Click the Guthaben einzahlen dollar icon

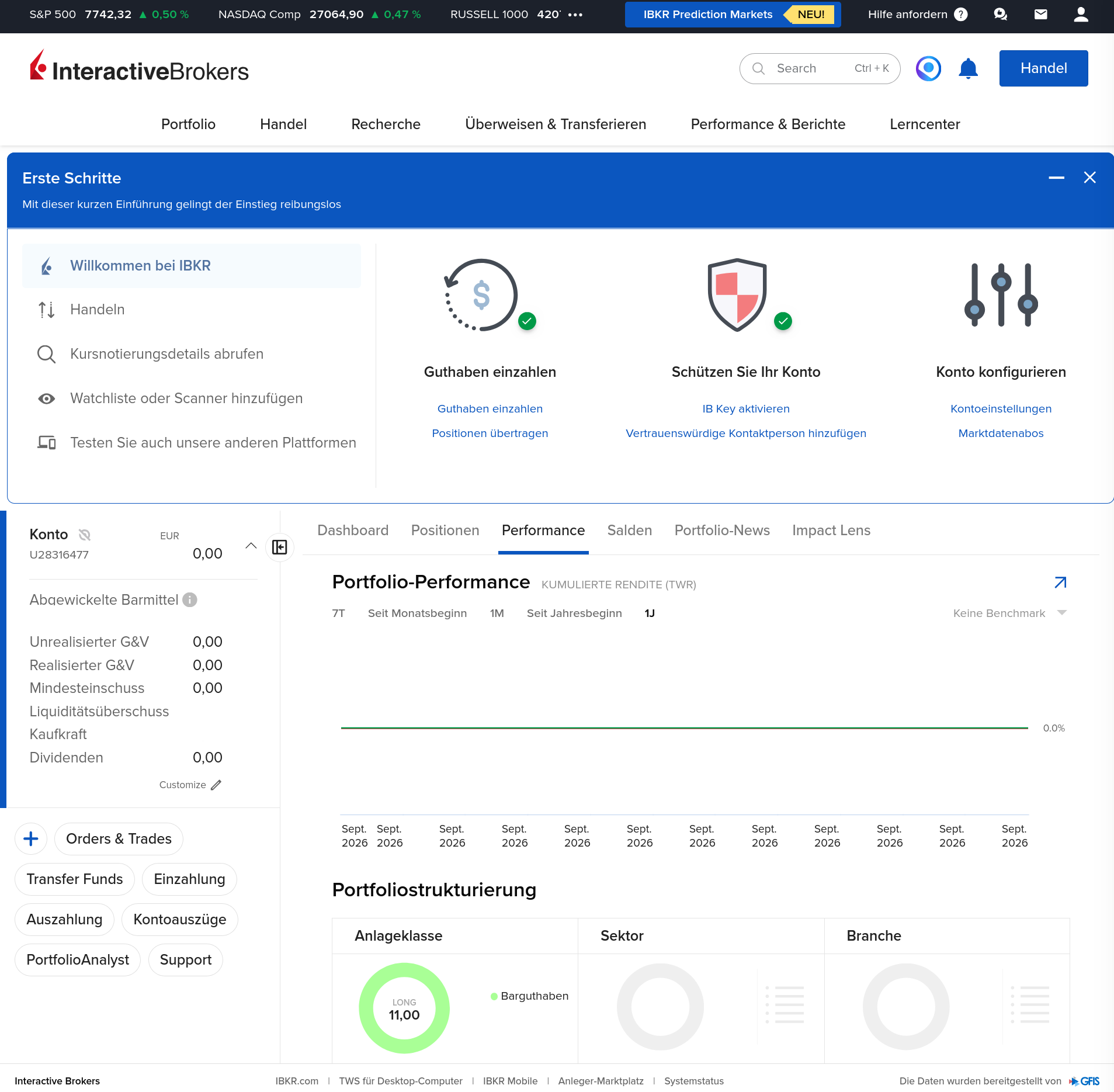[x=481, y=294]
